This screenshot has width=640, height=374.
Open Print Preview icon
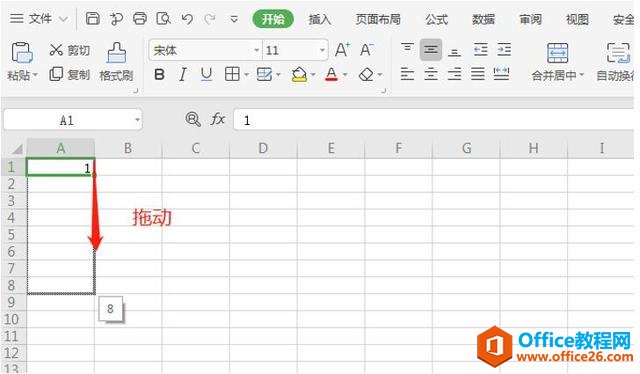(x=164, y=19)
